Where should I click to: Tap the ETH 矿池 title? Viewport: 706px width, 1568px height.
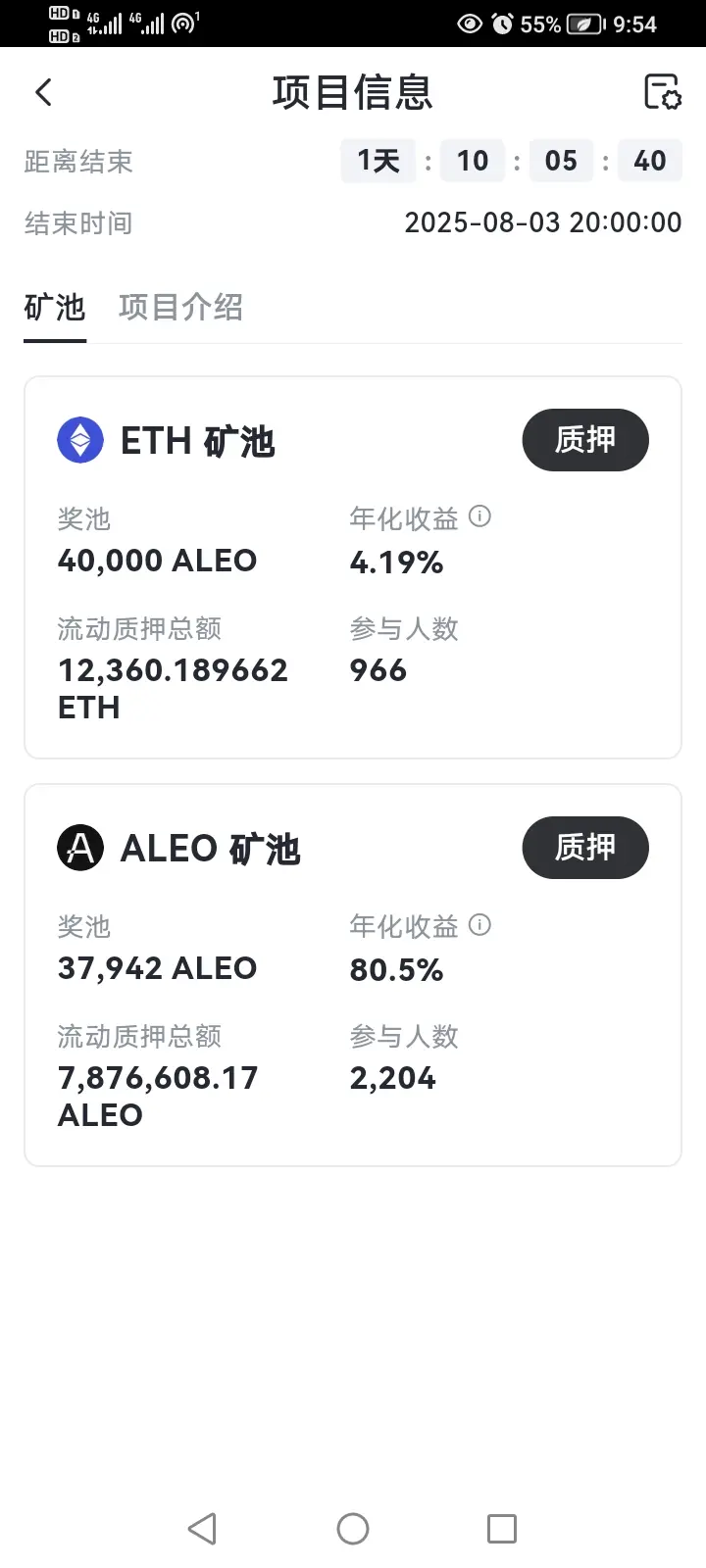tap(198, 442)
